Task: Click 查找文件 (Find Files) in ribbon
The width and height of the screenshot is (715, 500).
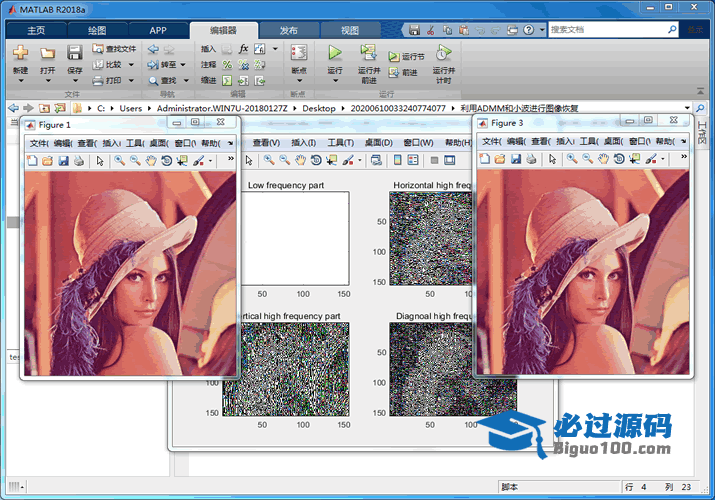Action: pyautogui.click(x=114, y=49)
